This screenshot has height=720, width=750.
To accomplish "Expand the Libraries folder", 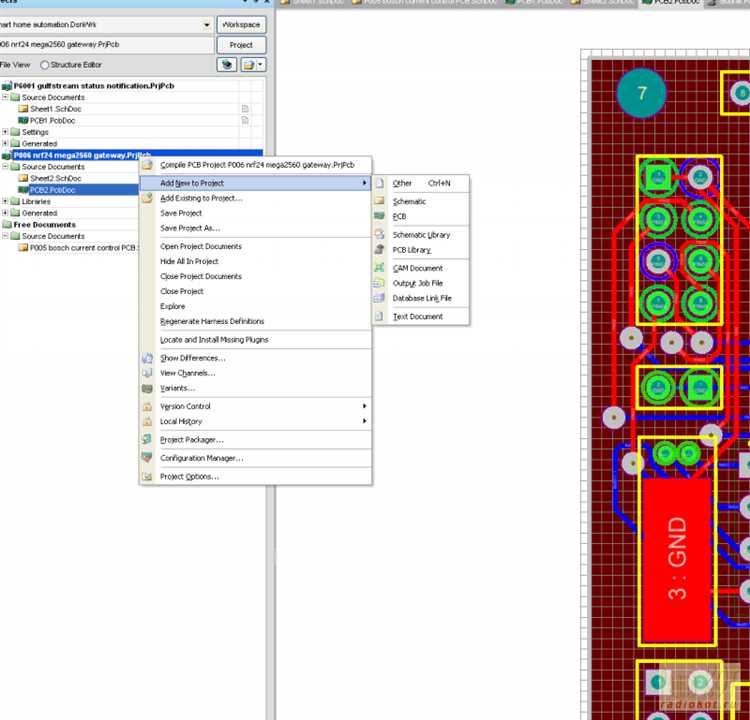I will pyautogui.click(x=5, y=201).
